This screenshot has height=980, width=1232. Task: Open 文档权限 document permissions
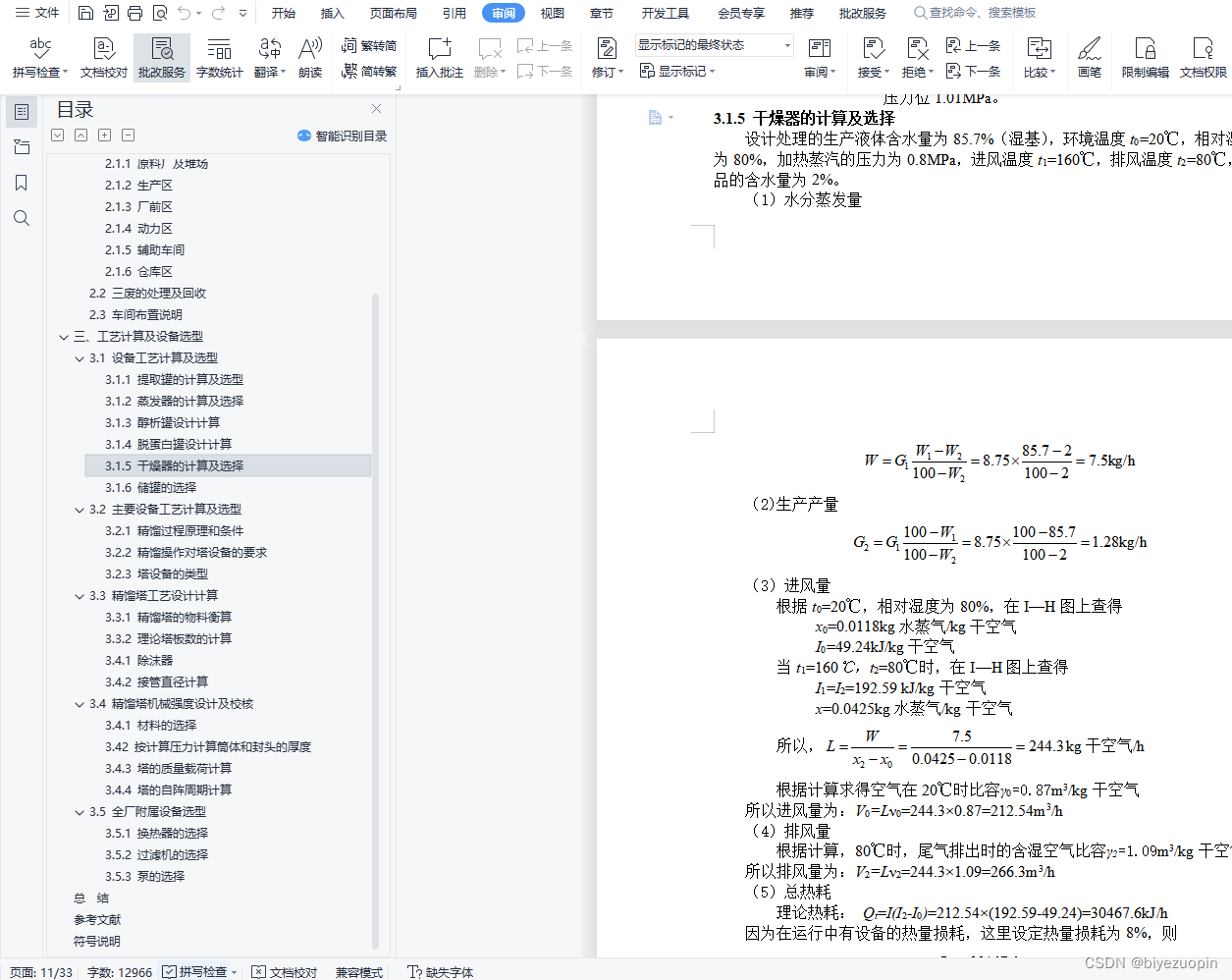point(1204,57)
